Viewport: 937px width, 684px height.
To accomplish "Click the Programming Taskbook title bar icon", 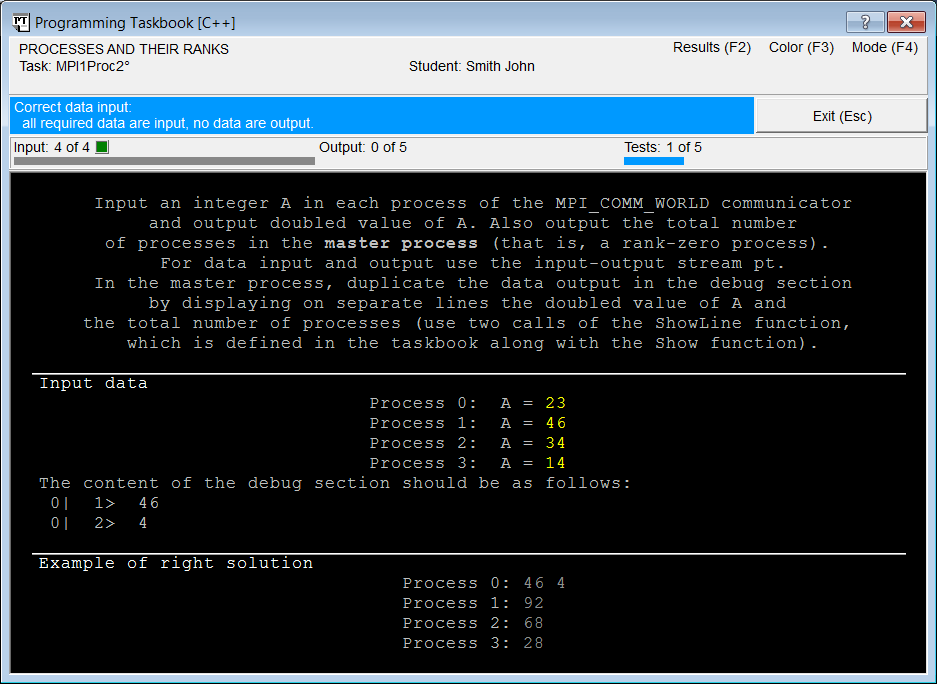I will pos(20,23).
